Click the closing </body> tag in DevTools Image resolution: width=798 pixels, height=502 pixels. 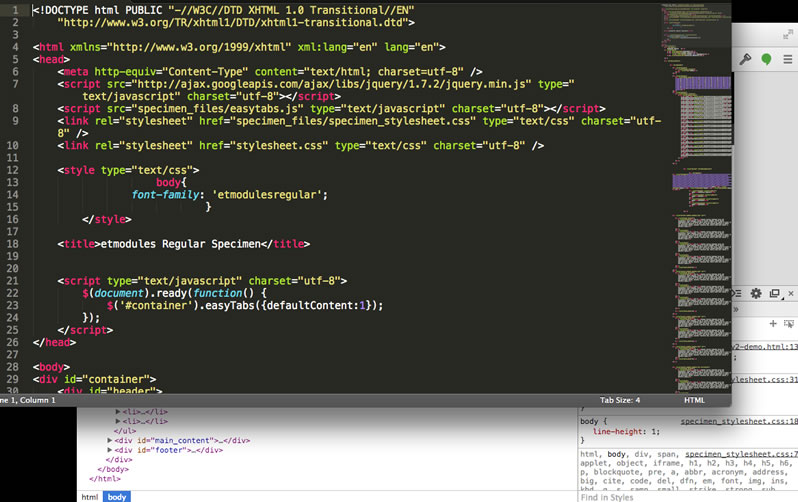point(113,469)
